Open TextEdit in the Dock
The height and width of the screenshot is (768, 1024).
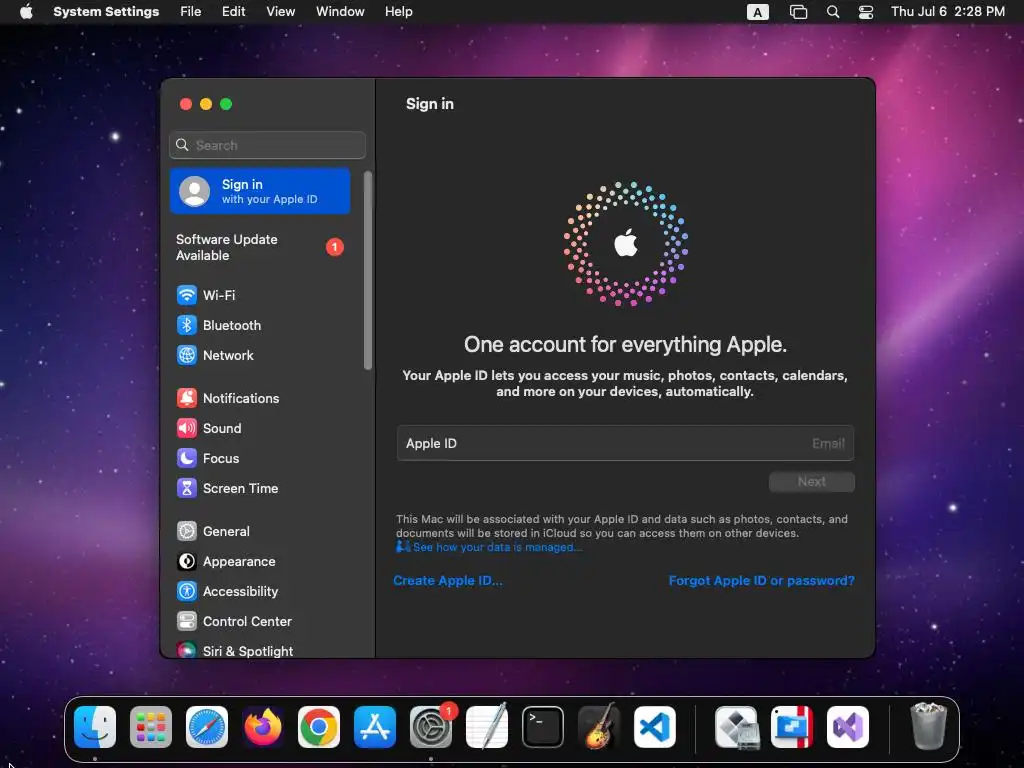pos(487,726)
